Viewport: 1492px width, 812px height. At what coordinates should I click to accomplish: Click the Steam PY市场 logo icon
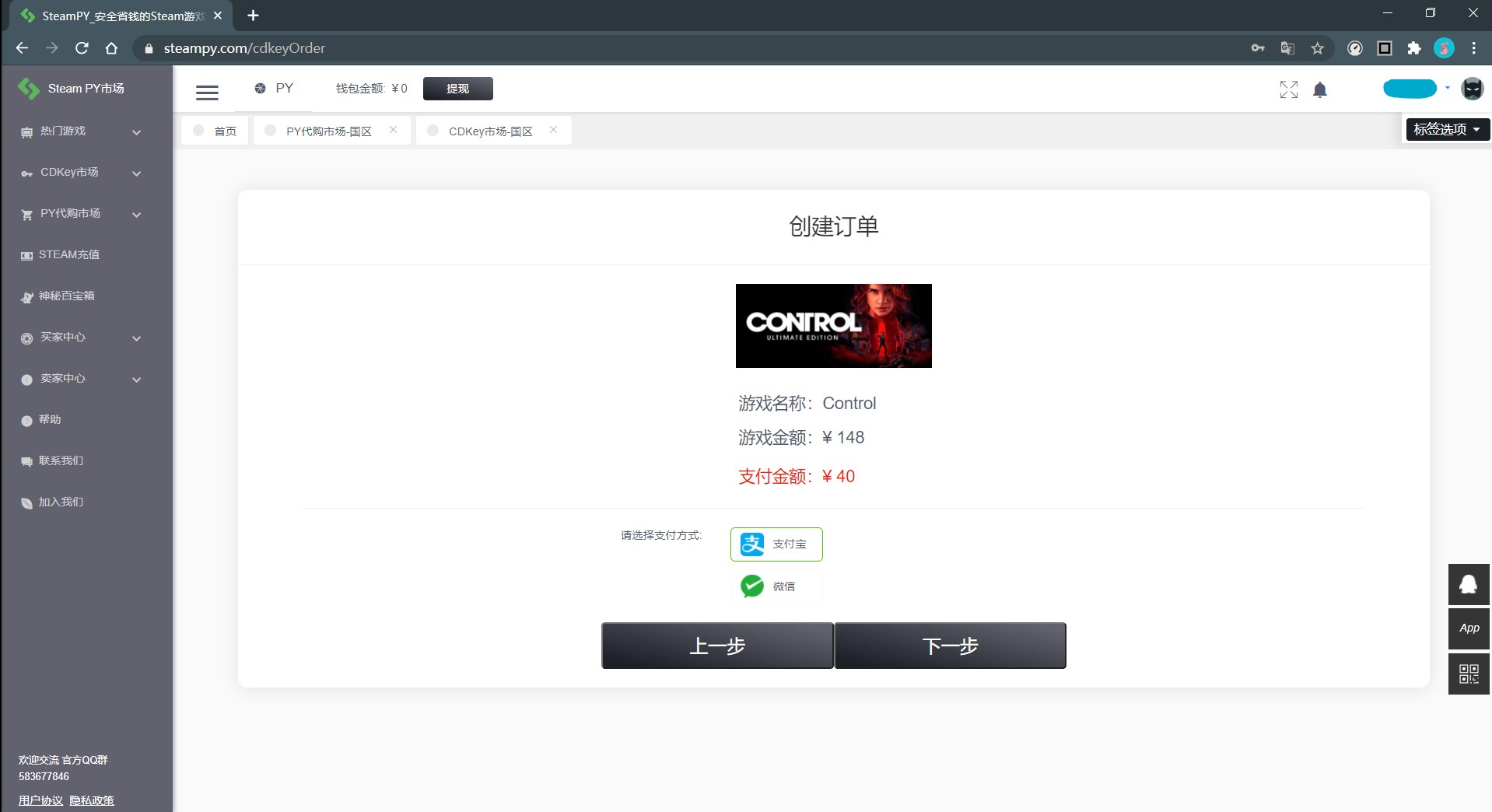(x=29, y=89)
